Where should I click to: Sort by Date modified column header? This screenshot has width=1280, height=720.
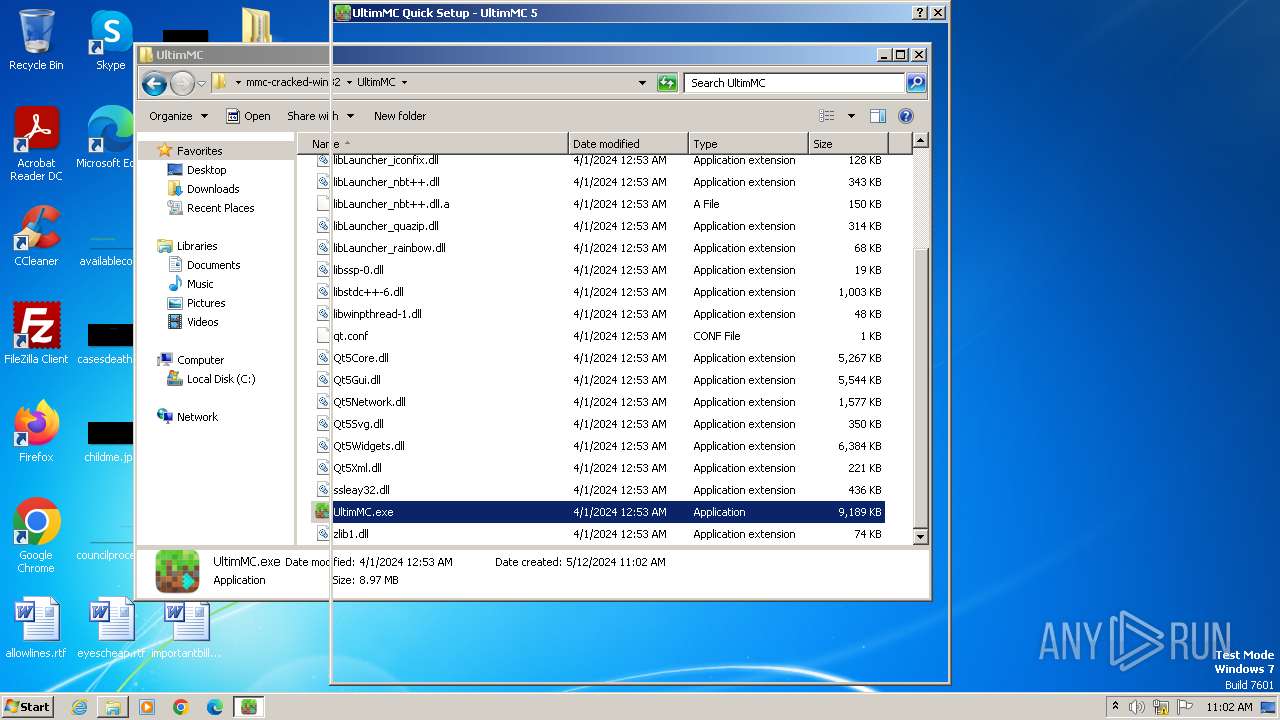628,144
